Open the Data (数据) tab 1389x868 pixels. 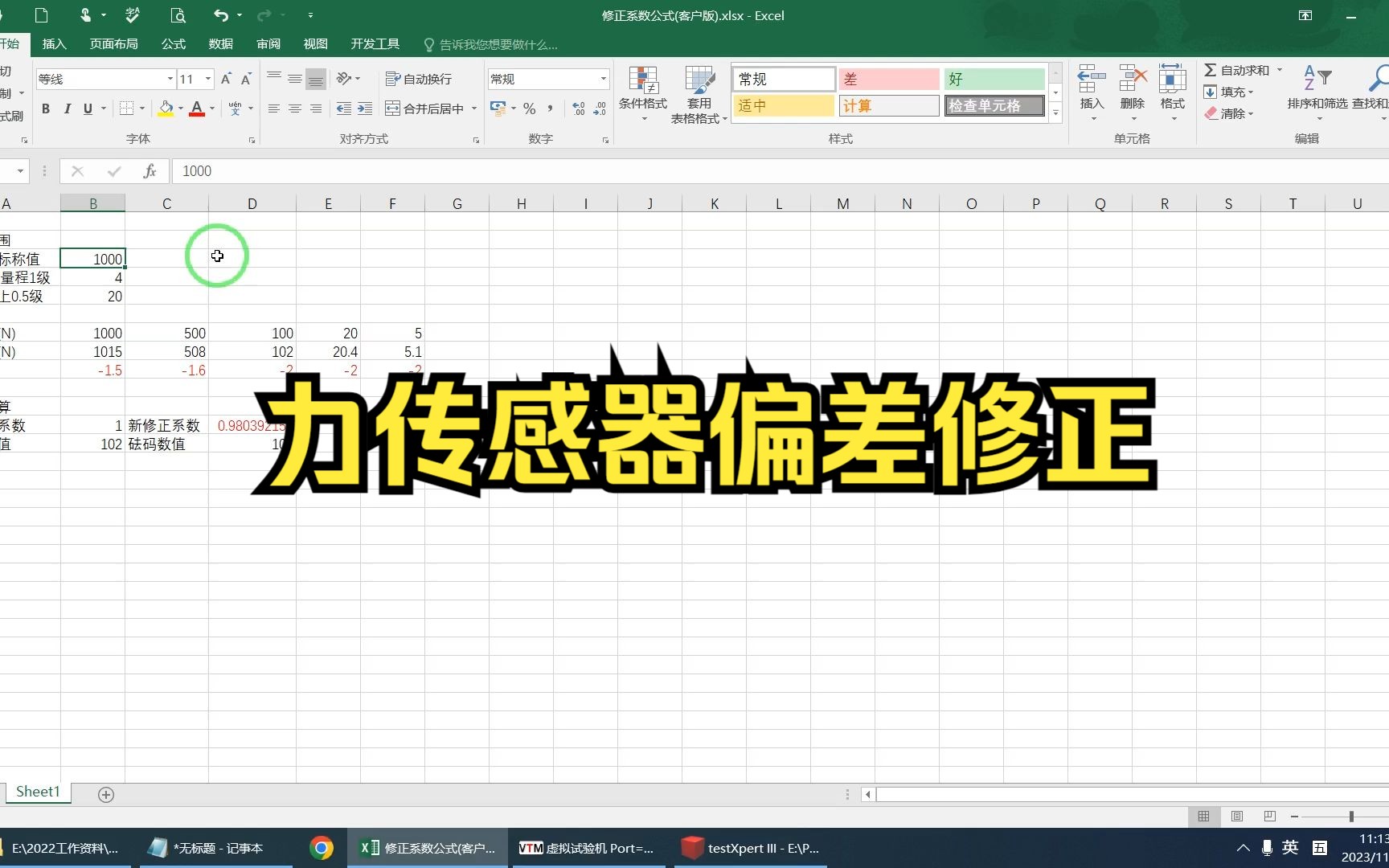click(220, 44)
